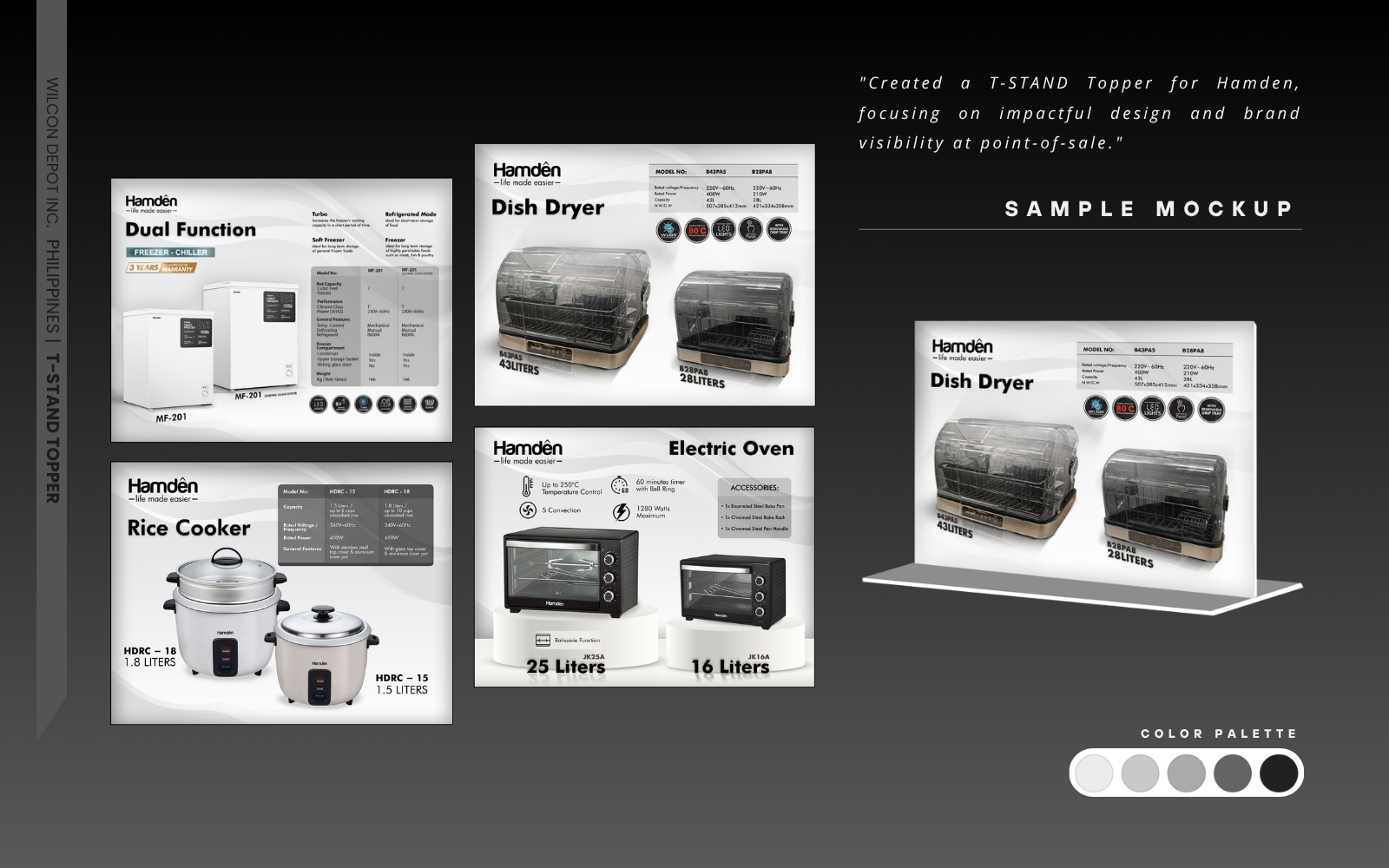Click the lightning bolt wattage icon

(621, 511)
